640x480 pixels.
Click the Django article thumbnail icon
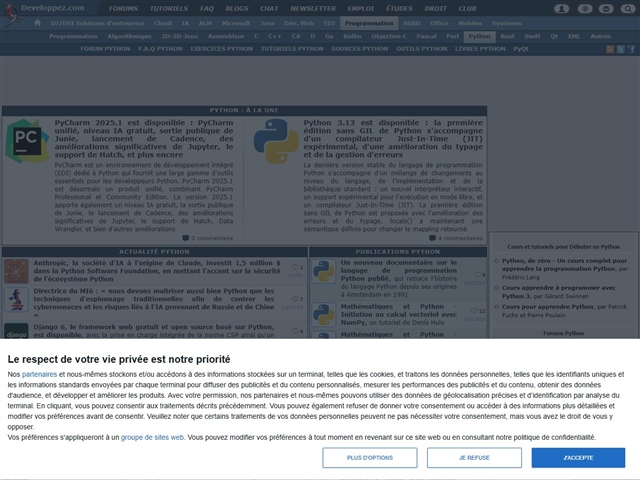coord(16,331)
